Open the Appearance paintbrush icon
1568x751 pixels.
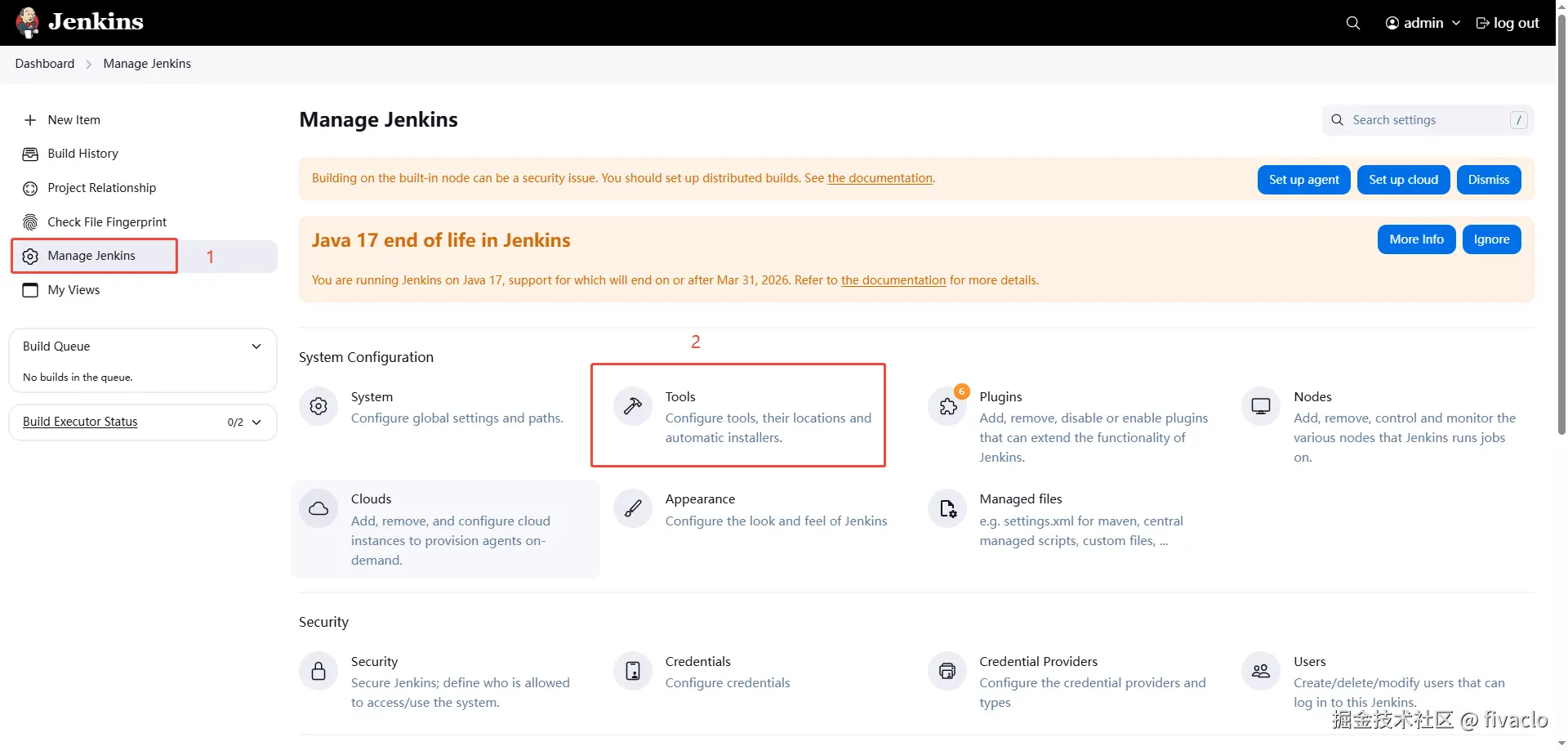pos(633,508)
